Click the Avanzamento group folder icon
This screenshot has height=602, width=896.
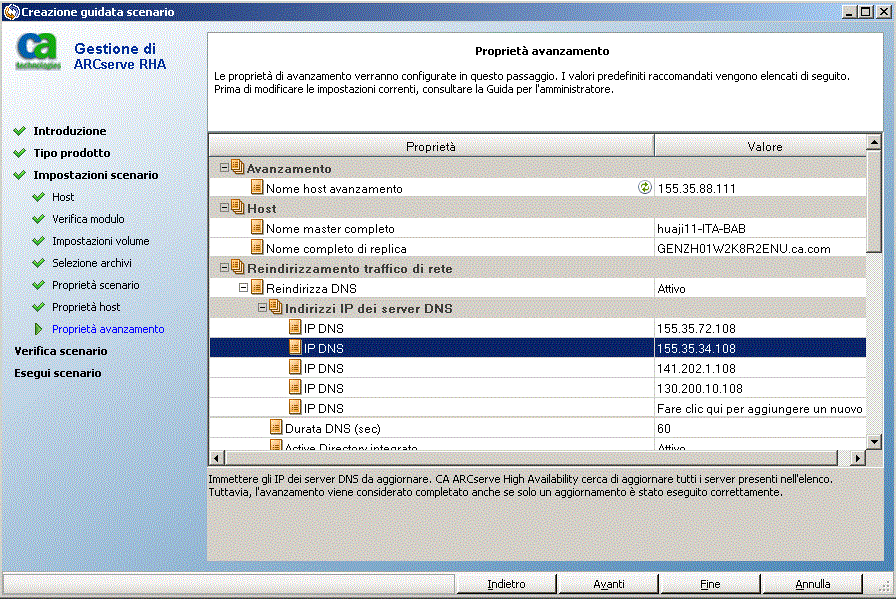(x=238, y=168)
